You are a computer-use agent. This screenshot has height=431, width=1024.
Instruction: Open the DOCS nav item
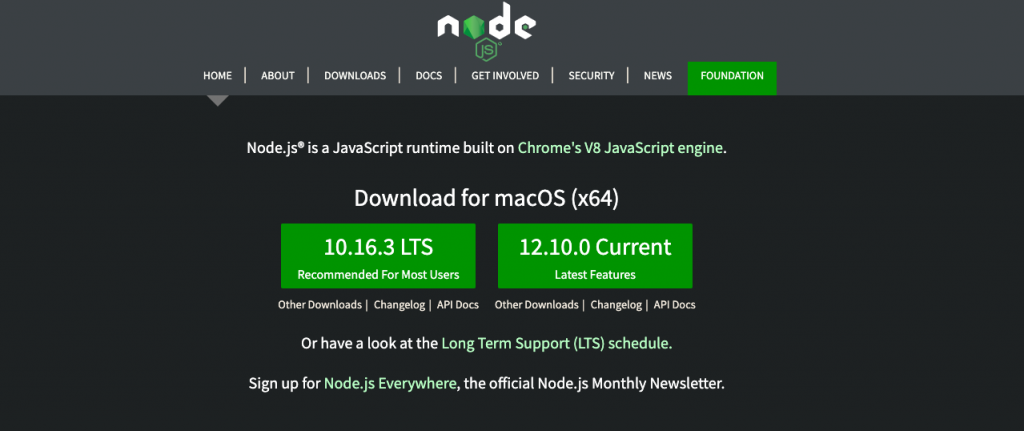[428, 76]
